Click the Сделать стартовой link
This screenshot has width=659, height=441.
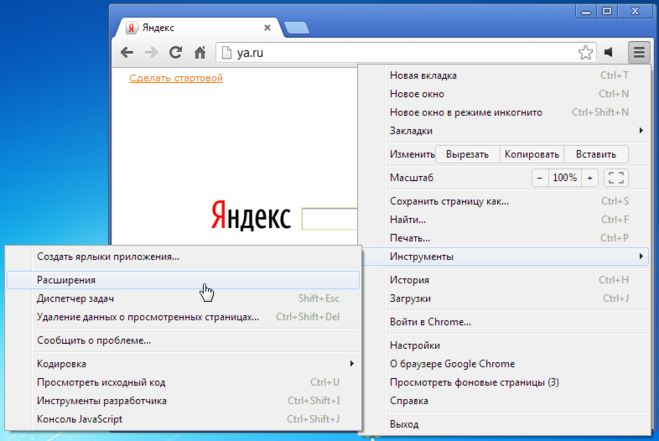176,78
